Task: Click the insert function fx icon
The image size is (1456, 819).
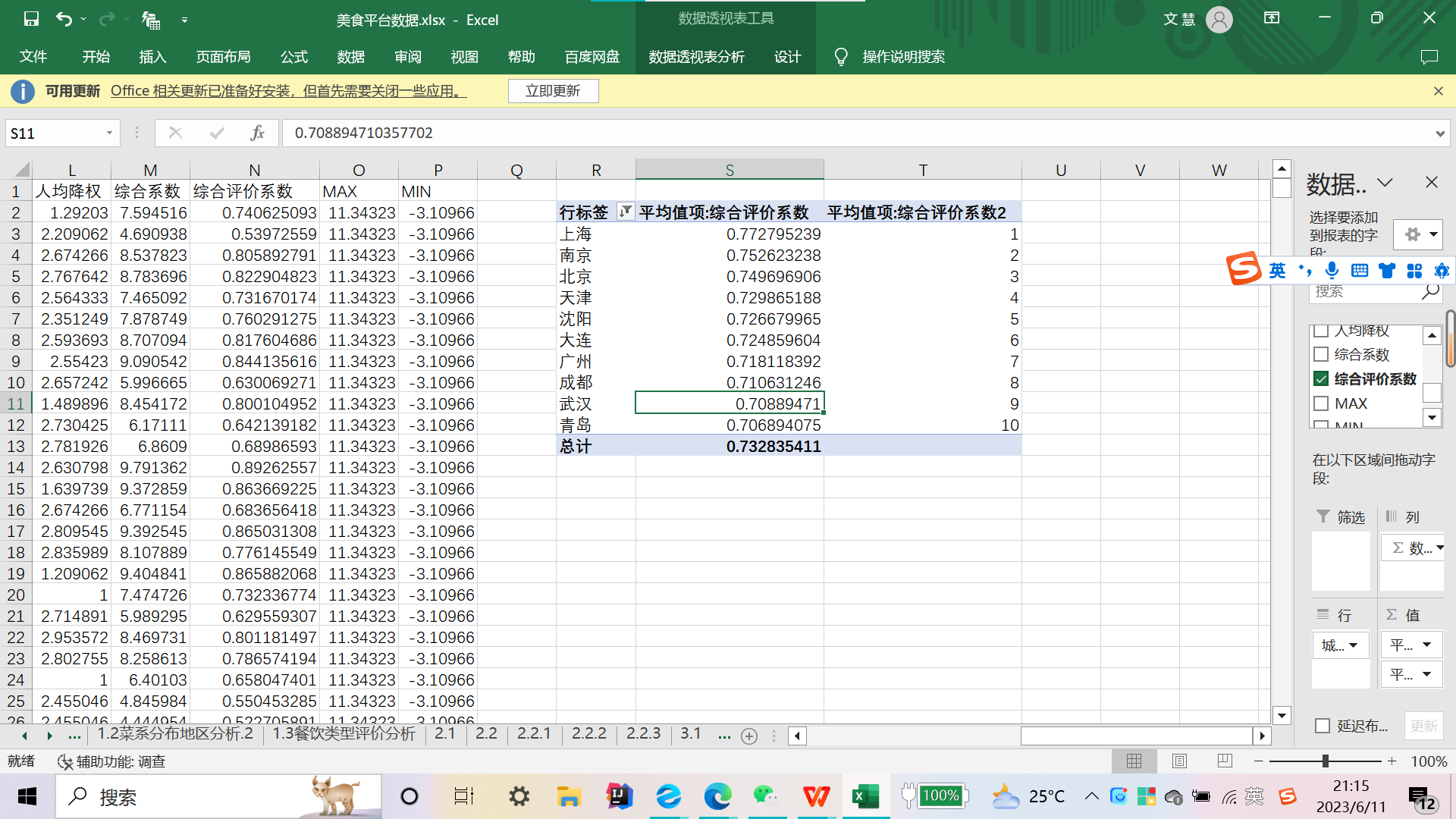Action: 257,133
